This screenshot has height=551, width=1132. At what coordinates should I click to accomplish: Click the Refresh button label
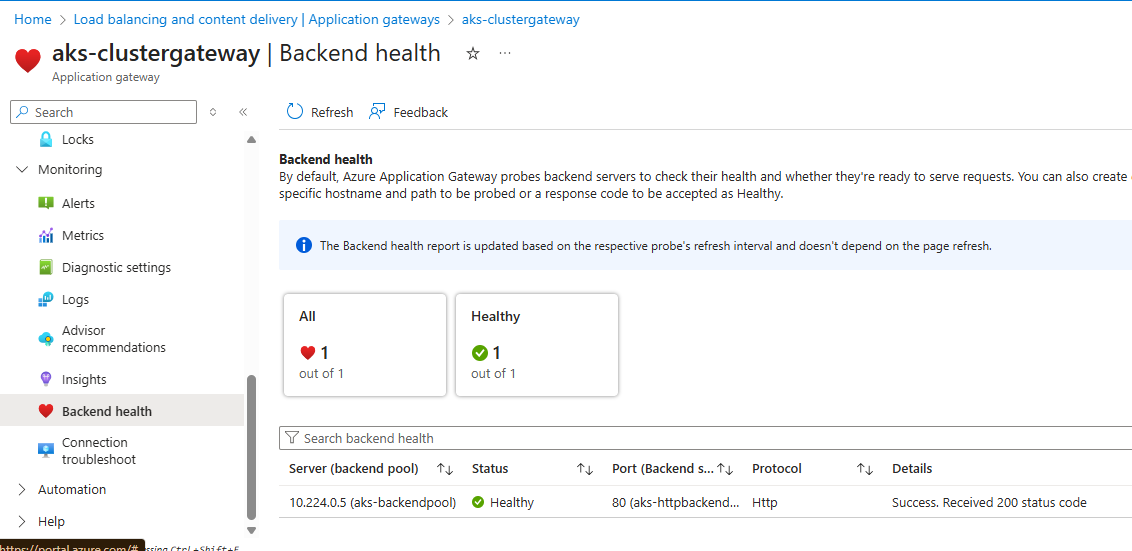click(332, 112)
